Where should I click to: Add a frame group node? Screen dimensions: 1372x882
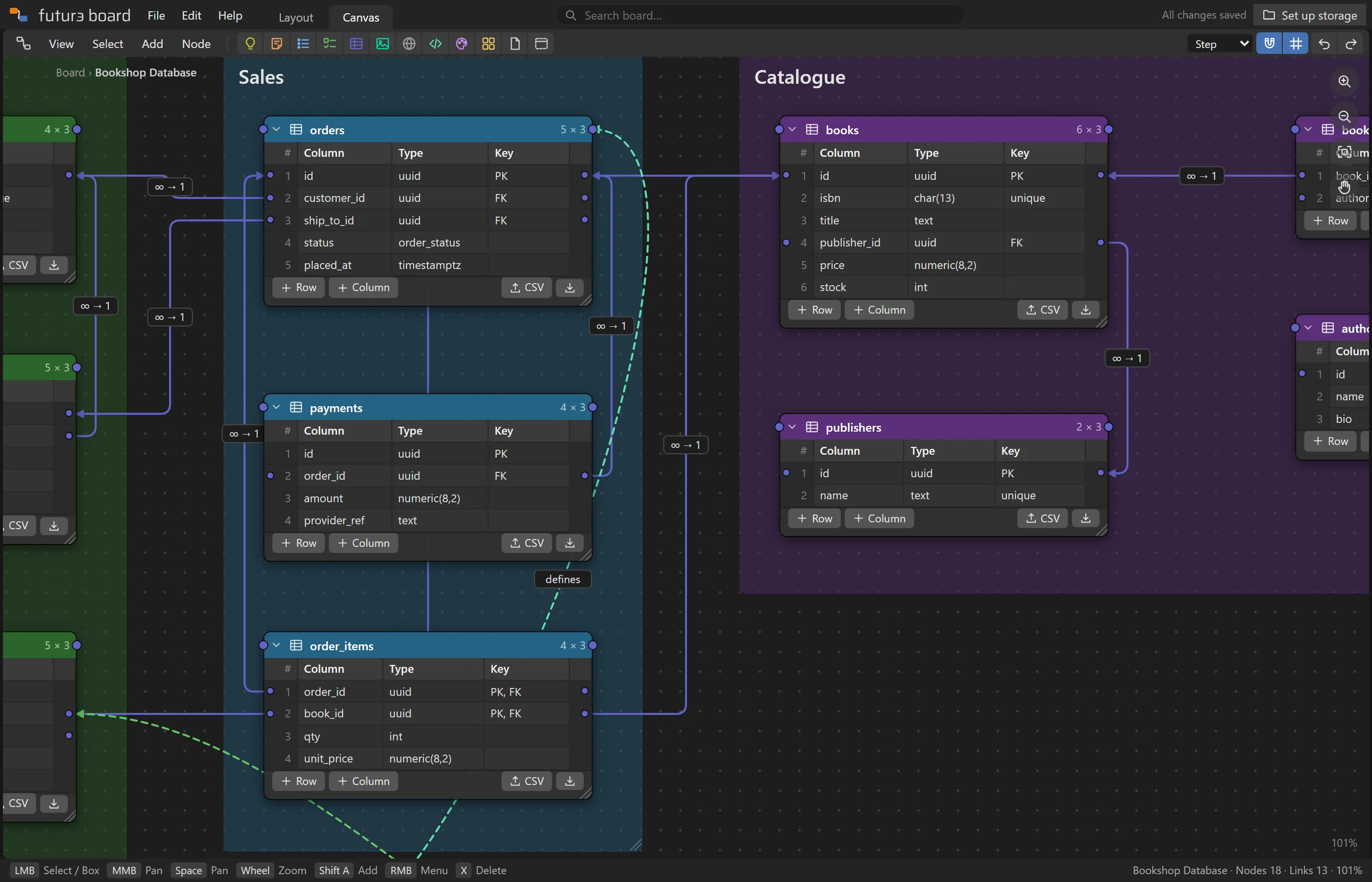click(x=541, y=44)
